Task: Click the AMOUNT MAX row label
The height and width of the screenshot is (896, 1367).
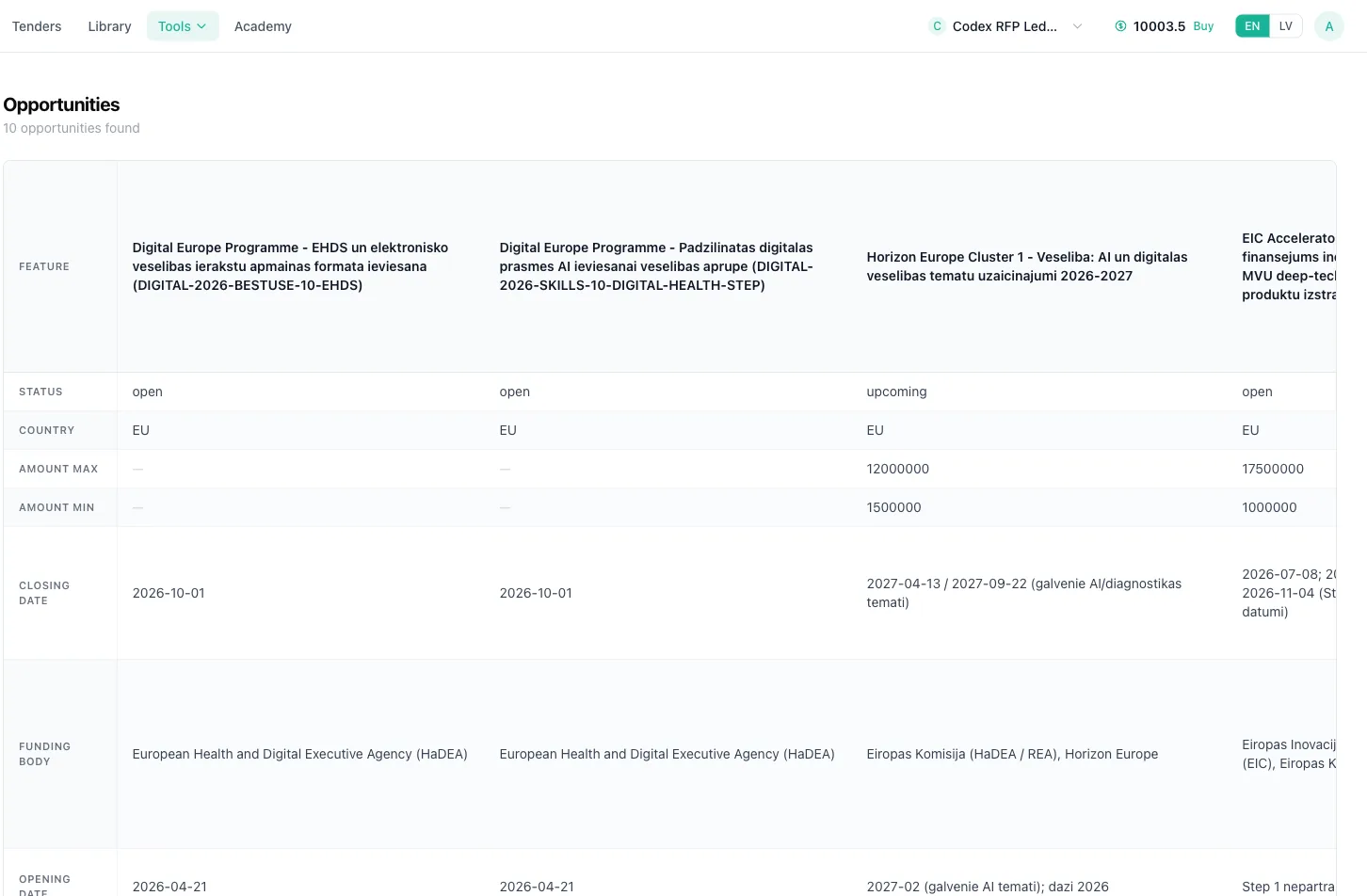Action: pyautogui.click(x=58, y=469)
